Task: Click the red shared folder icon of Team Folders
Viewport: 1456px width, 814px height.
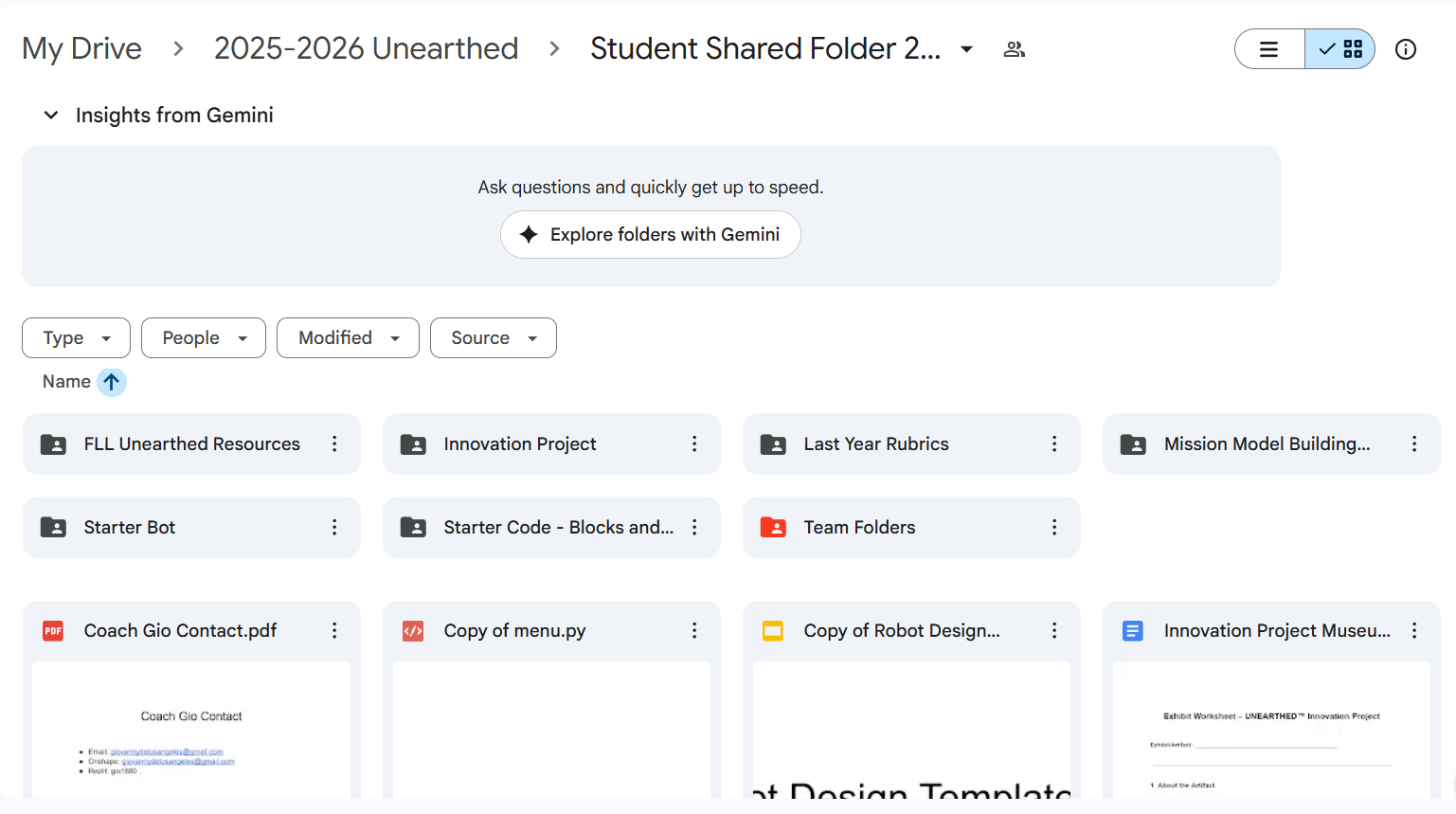Action: 773,527
